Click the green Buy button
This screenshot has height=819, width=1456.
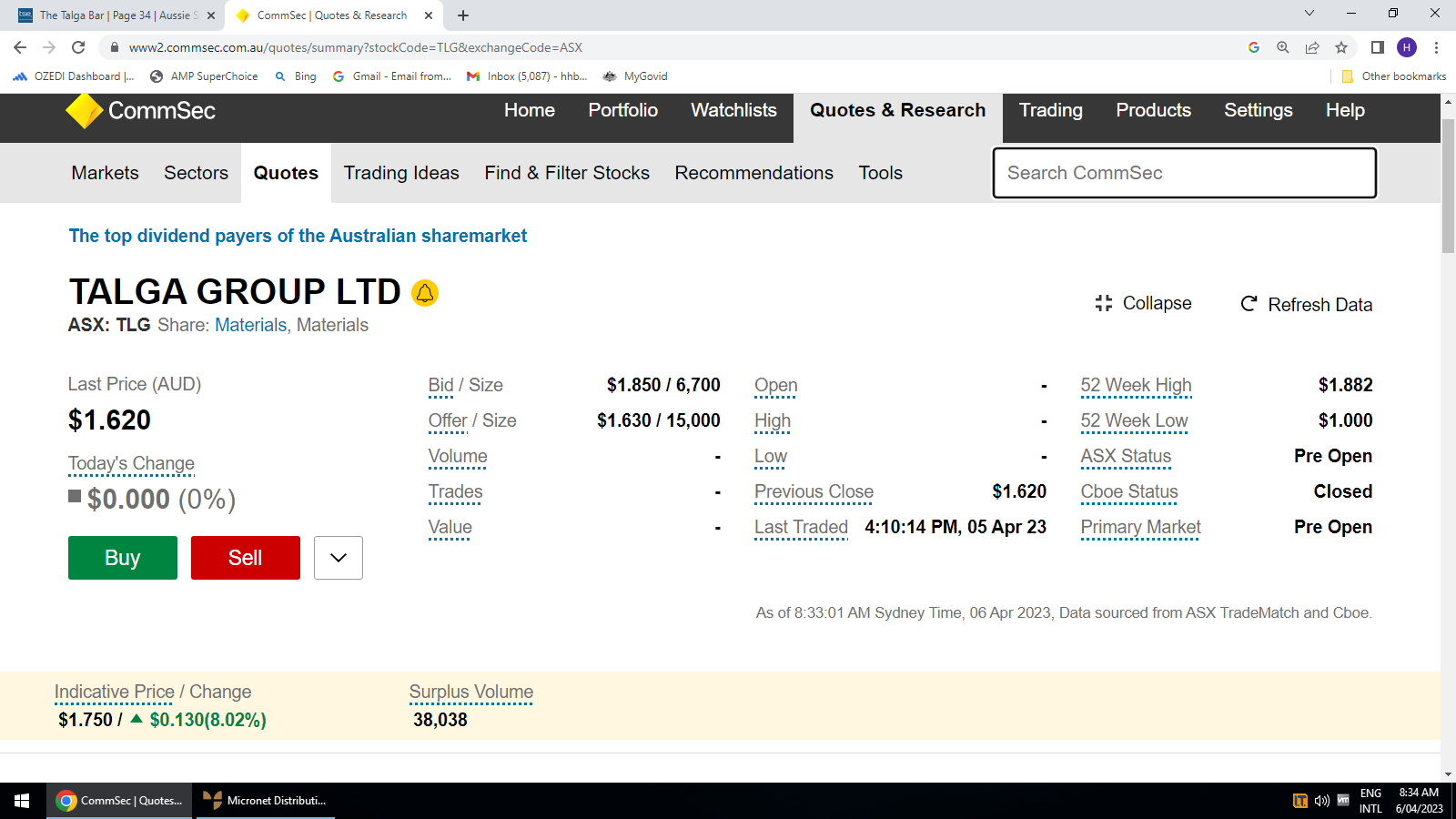[123, 558]
